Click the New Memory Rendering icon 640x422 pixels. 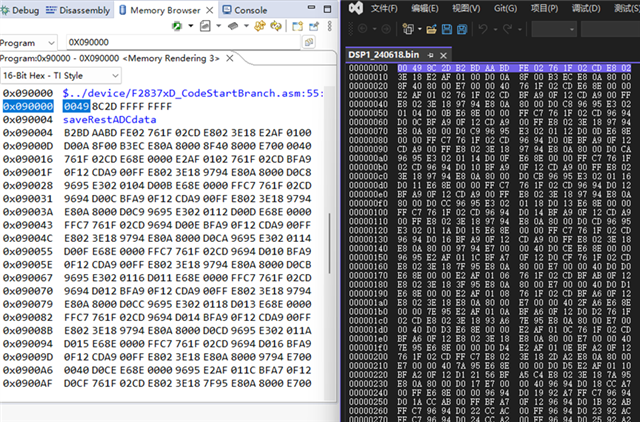click(298, 27)
